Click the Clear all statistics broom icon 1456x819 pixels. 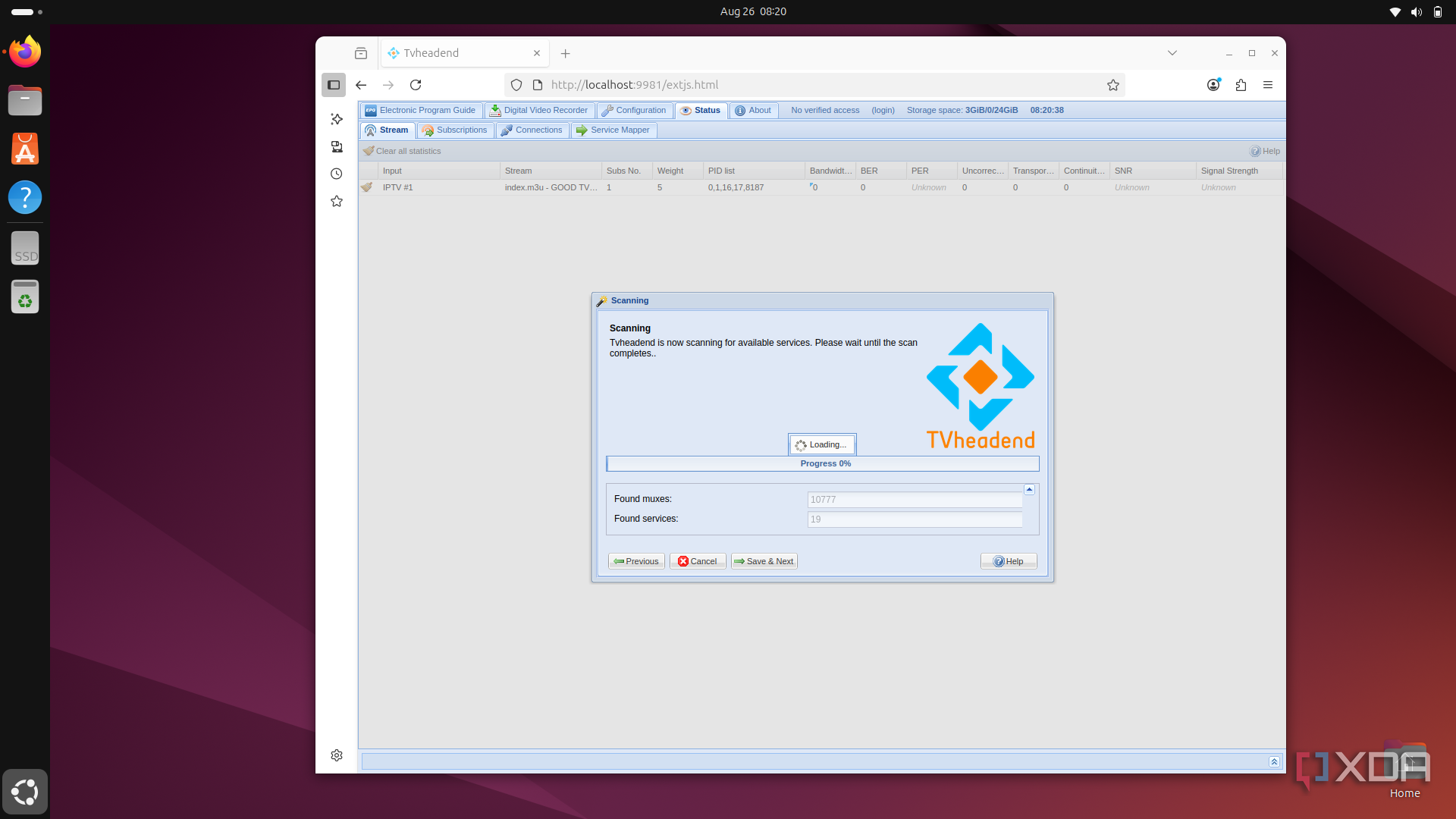(x=369, y=151)
